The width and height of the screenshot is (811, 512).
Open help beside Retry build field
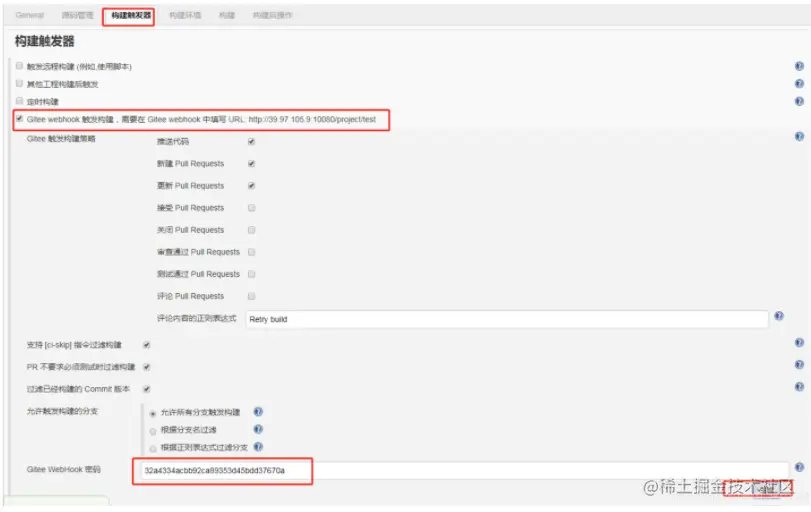click(779, 316)
